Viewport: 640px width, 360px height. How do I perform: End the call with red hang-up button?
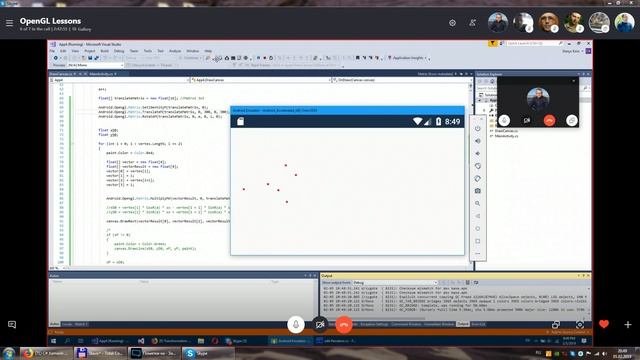click(344, 324)
